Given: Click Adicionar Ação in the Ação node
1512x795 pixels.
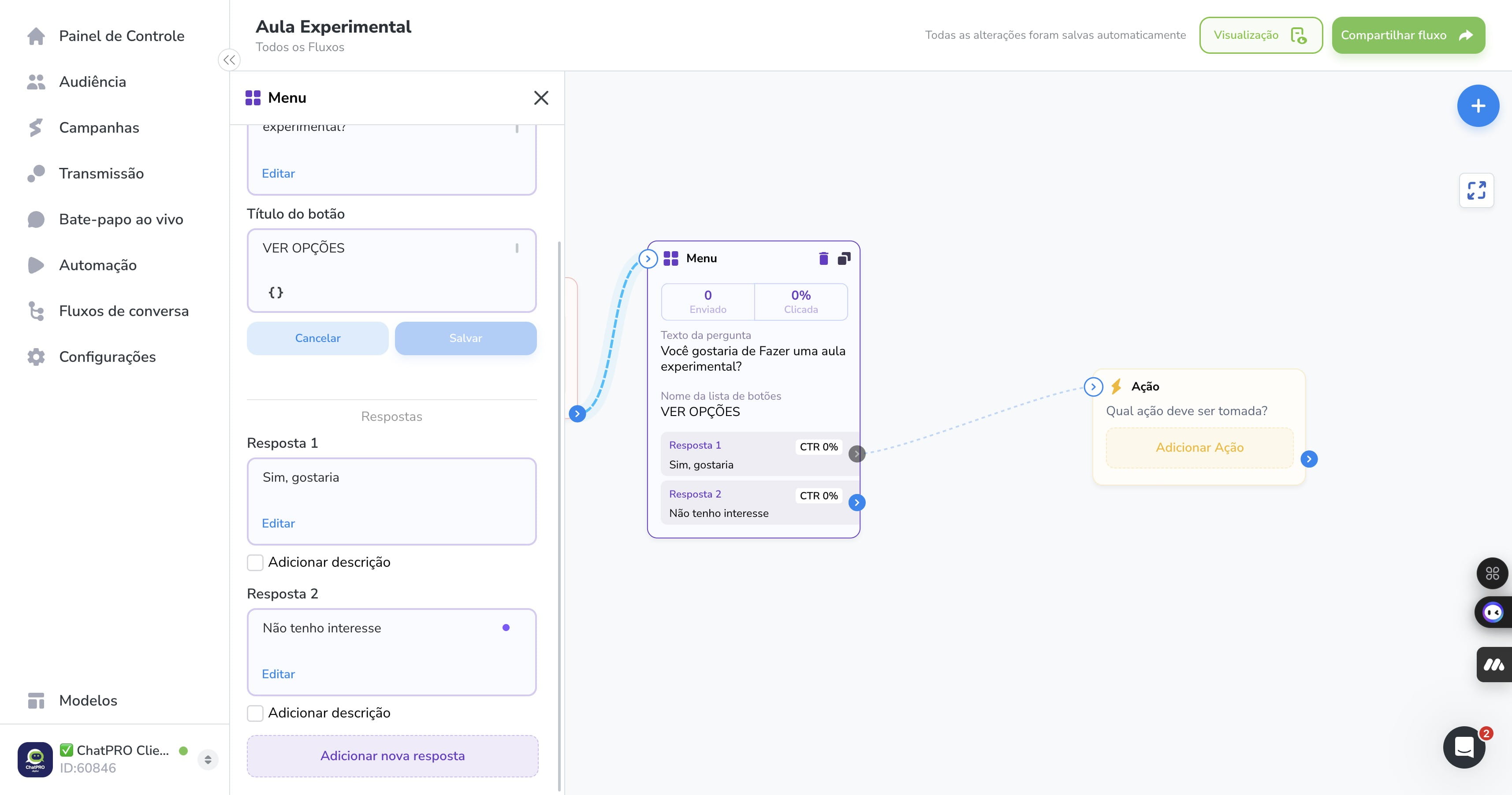Looking at the screenshot, I should click(x=1199, y=448).
